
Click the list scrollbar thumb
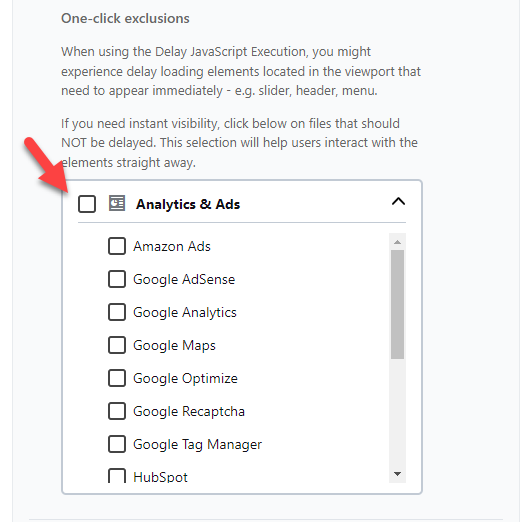tap(397, 304)
